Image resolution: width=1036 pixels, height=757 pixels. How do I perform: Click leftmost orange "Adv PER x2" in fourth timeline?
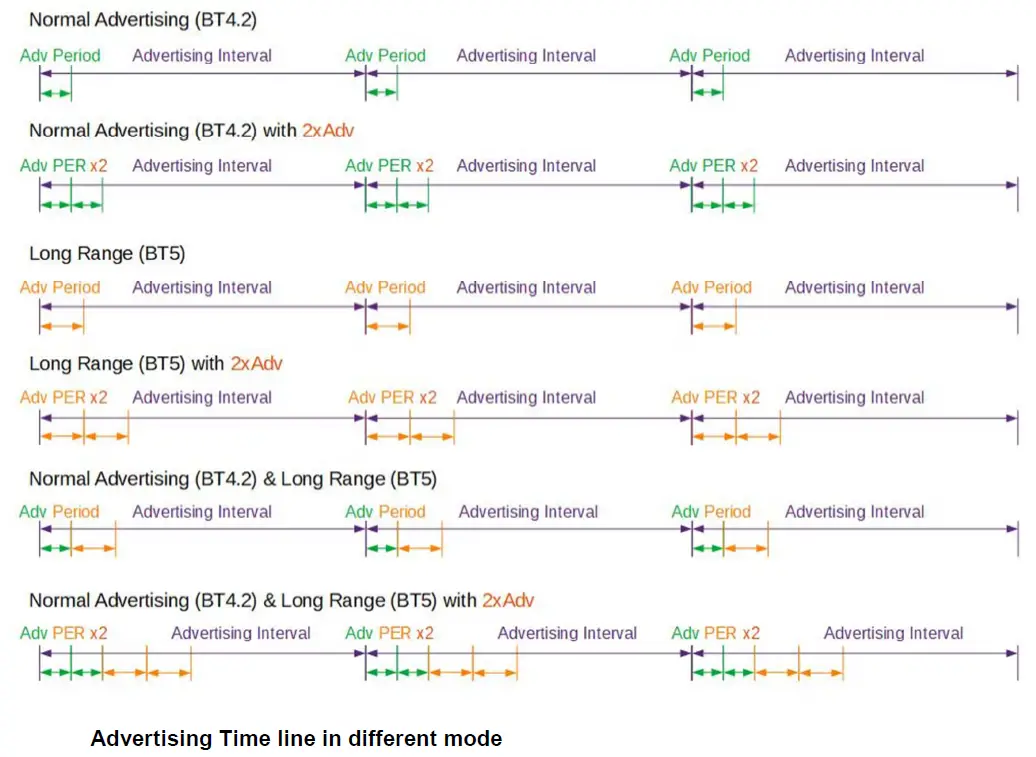point(63,398)
